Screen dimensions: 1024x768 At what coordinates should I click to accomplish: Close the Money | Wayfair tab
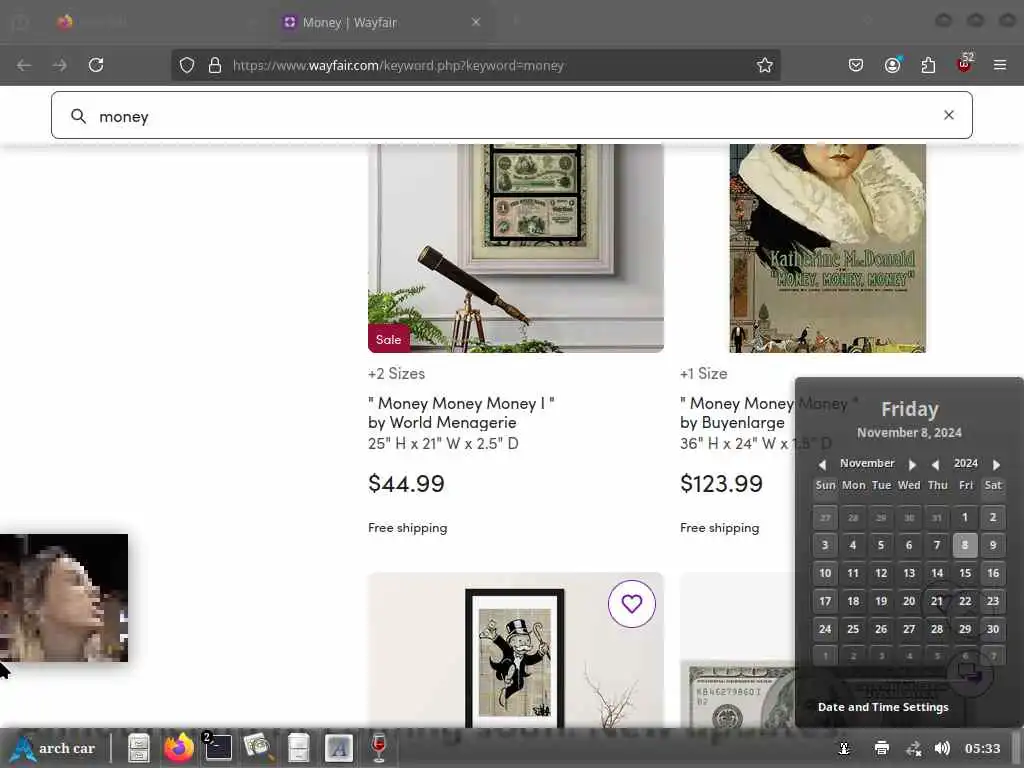click(476, 22)
